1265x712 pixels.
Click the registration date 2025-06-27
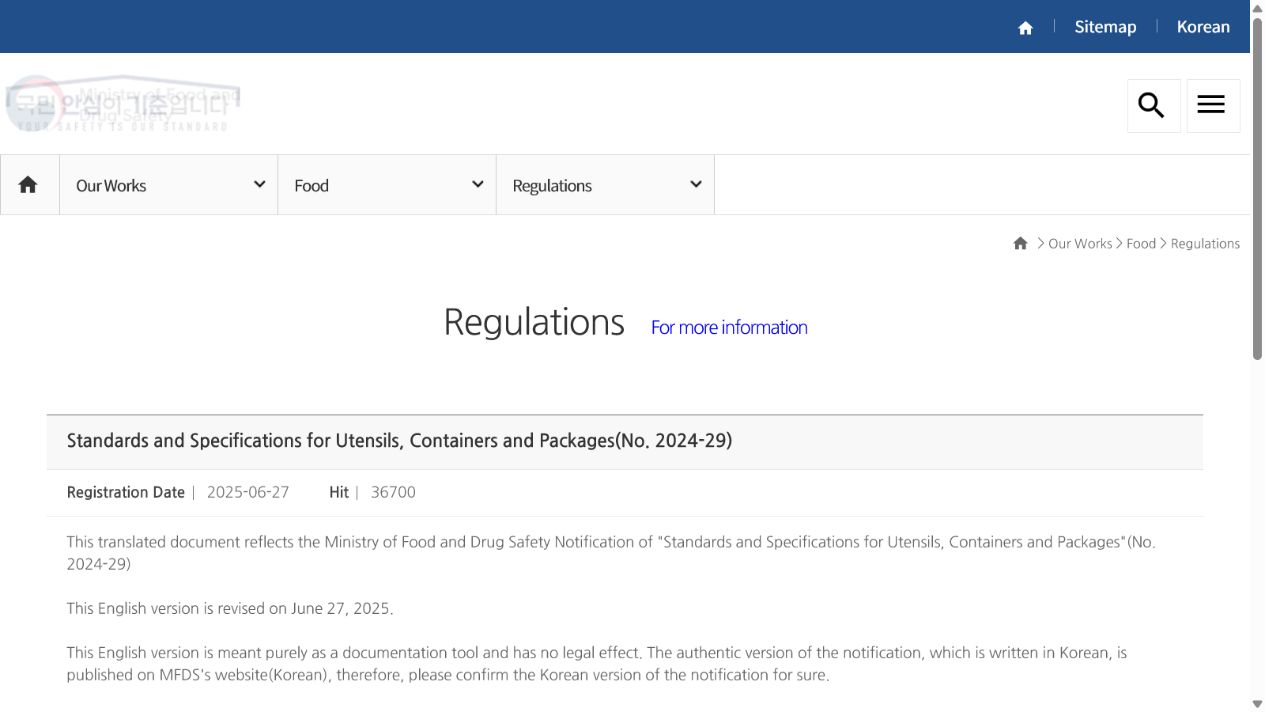click(248, 492)
